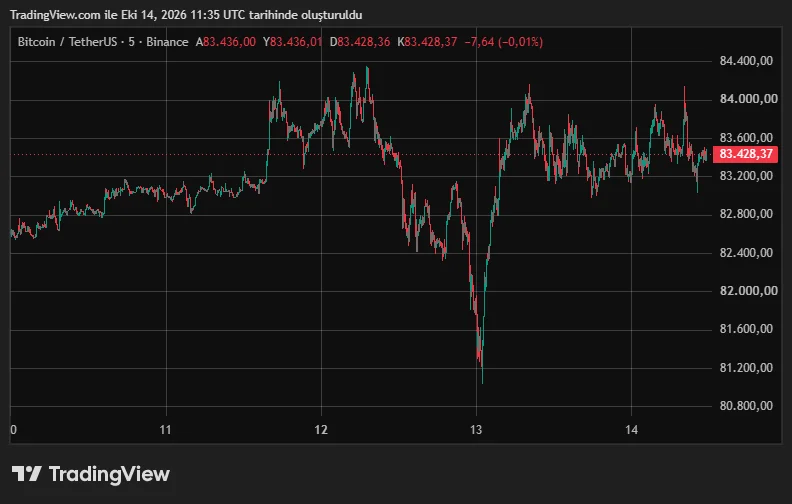
Task: Click date label 13 on time axis
Action: pos(476,430)
